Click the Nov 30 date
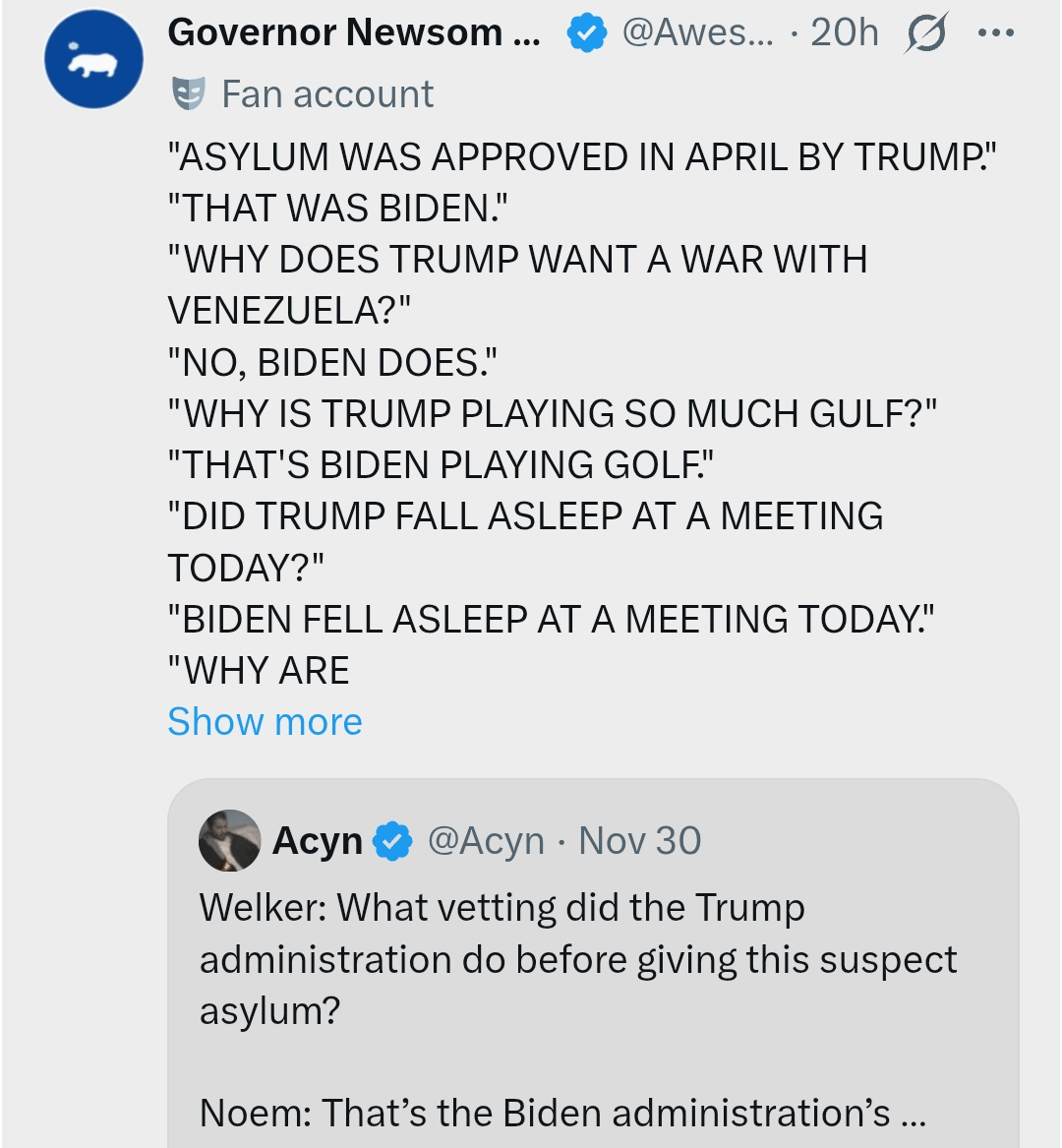 [639, 841]
